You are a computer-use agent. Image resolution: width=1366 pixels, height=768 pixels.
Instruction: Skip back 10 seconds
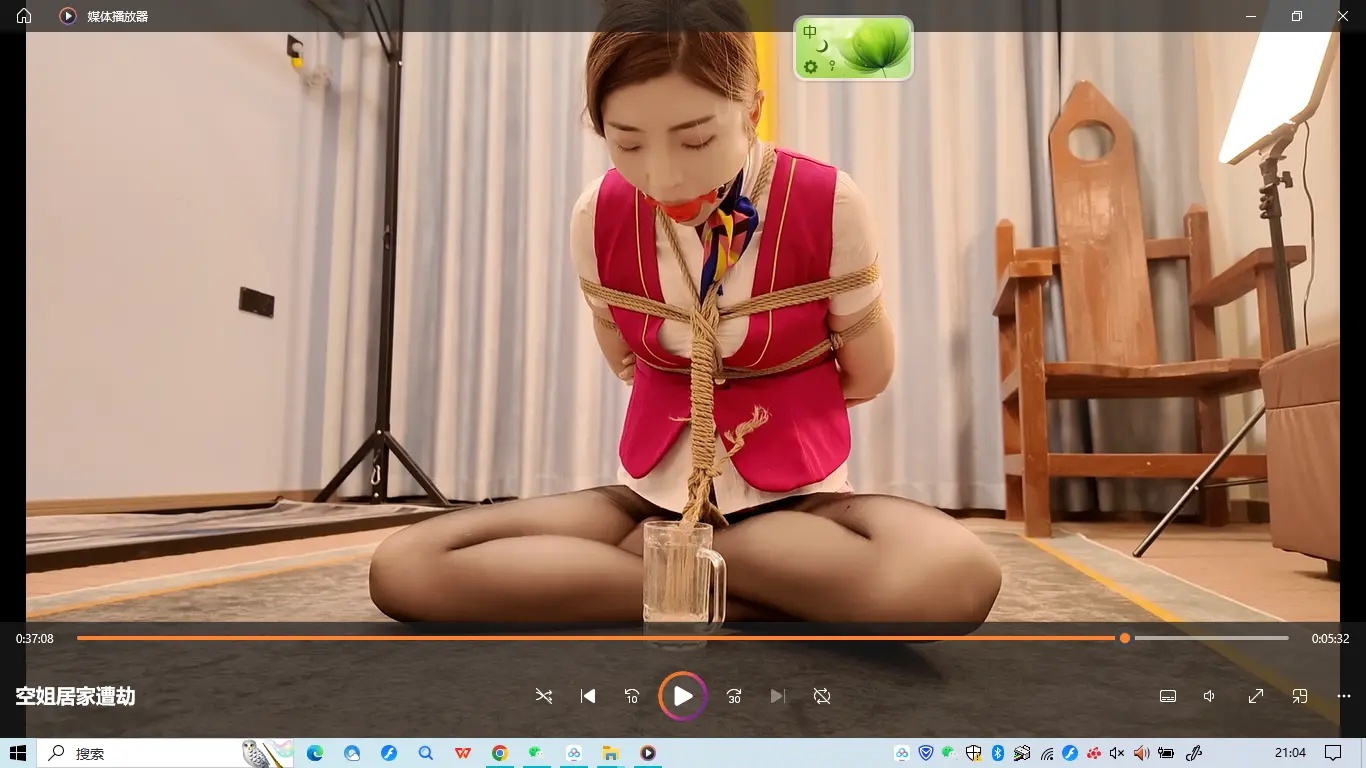click(x=632, y=696)
